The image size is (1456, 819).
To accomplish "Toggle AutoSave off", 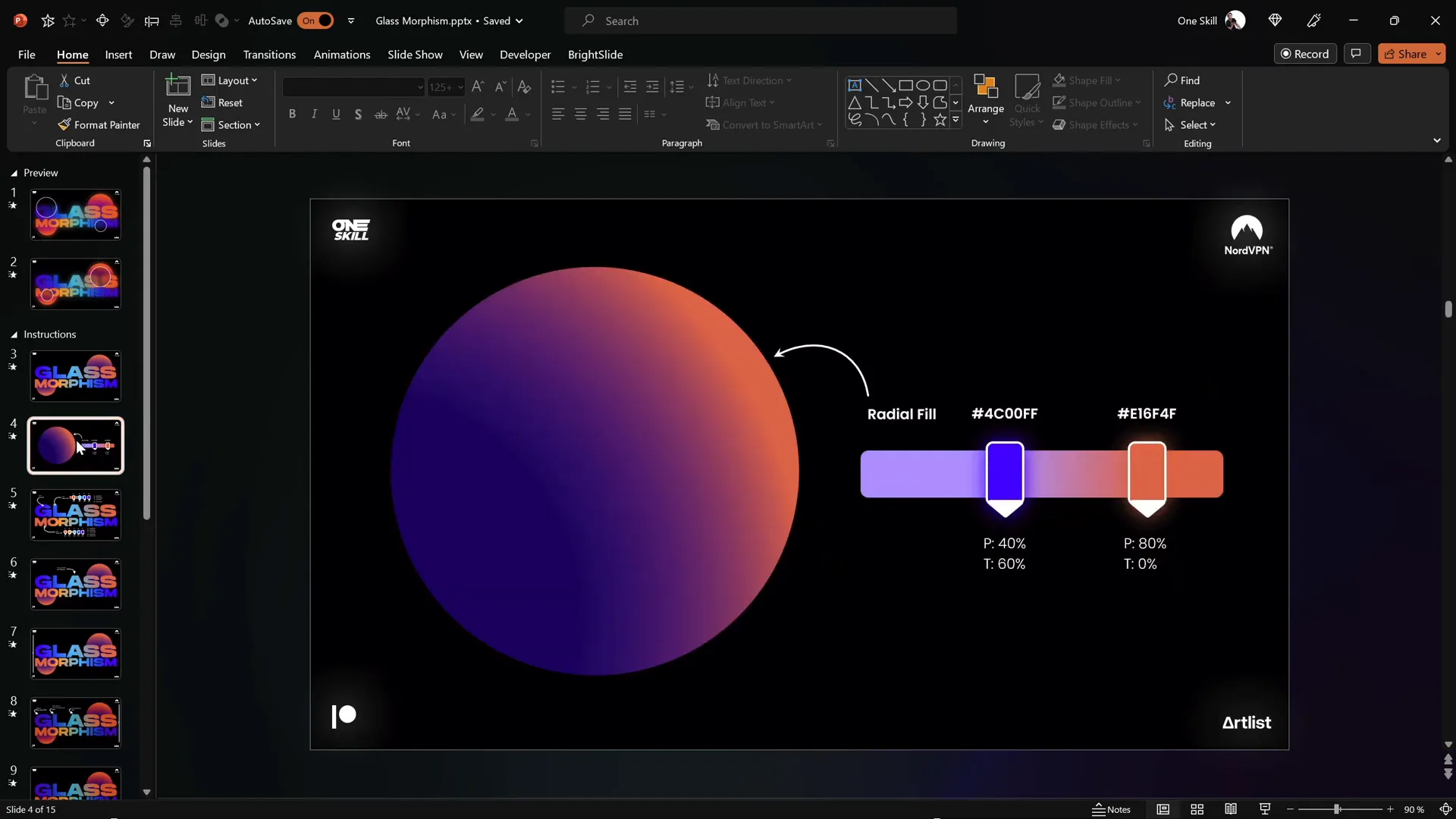I will pyautogui.click(x=318, y=20).
